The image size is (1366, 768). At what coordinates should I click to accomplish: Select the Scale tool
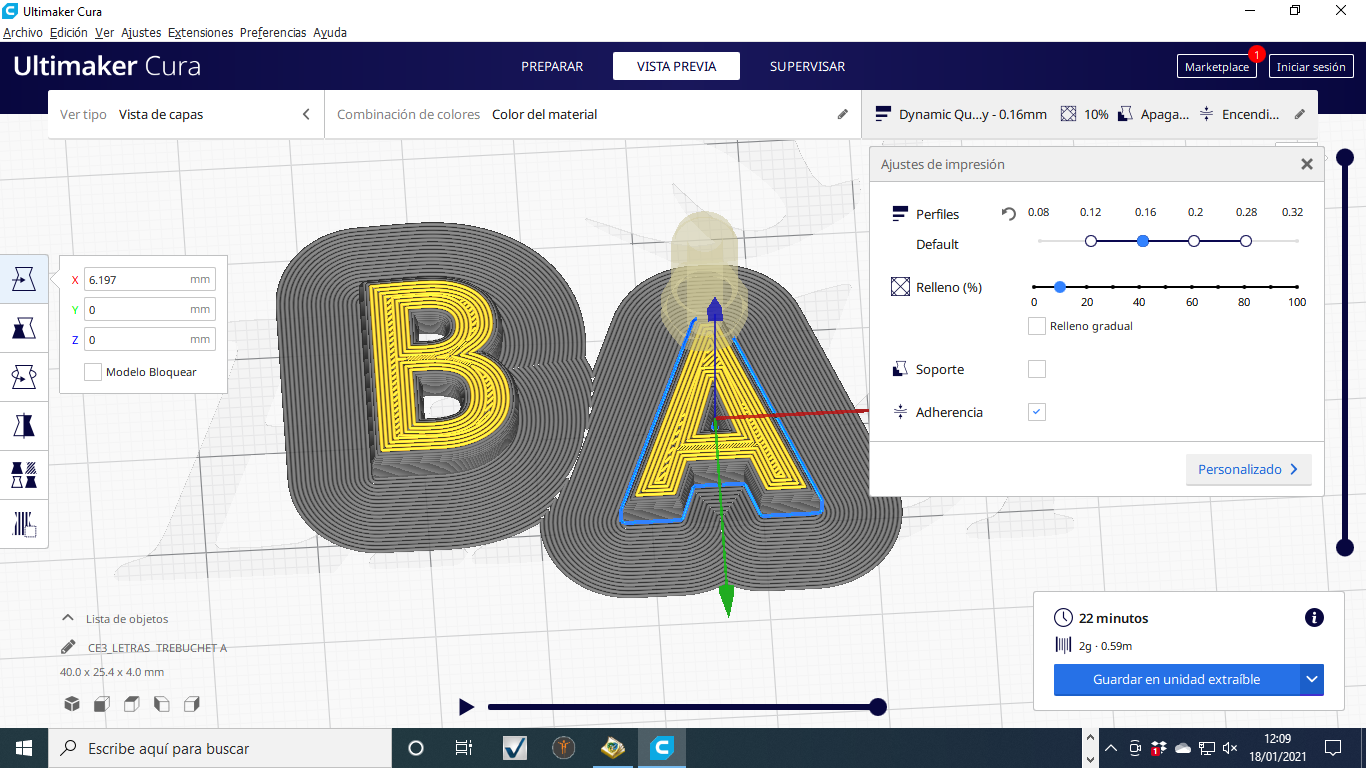[24, 327]
